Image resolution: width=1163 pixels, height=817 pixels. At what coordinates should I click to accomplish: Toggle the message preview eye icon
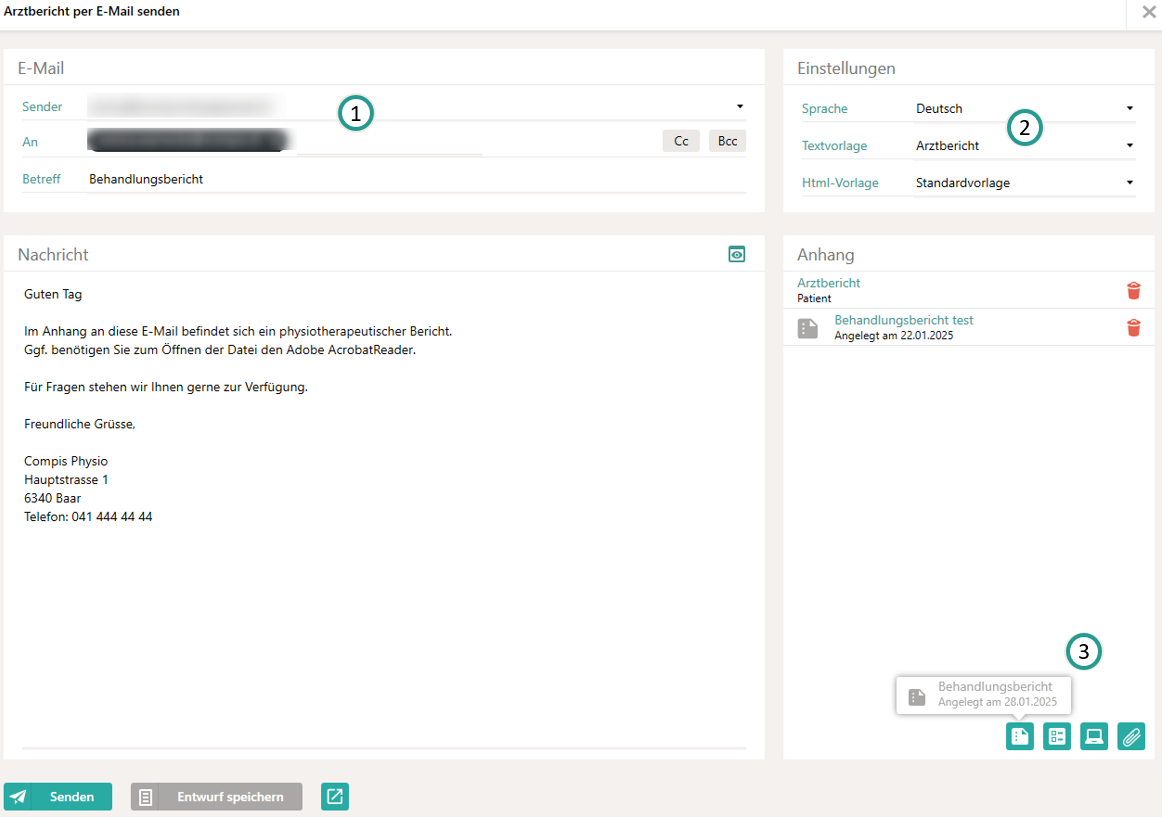(x=737, y=255)
